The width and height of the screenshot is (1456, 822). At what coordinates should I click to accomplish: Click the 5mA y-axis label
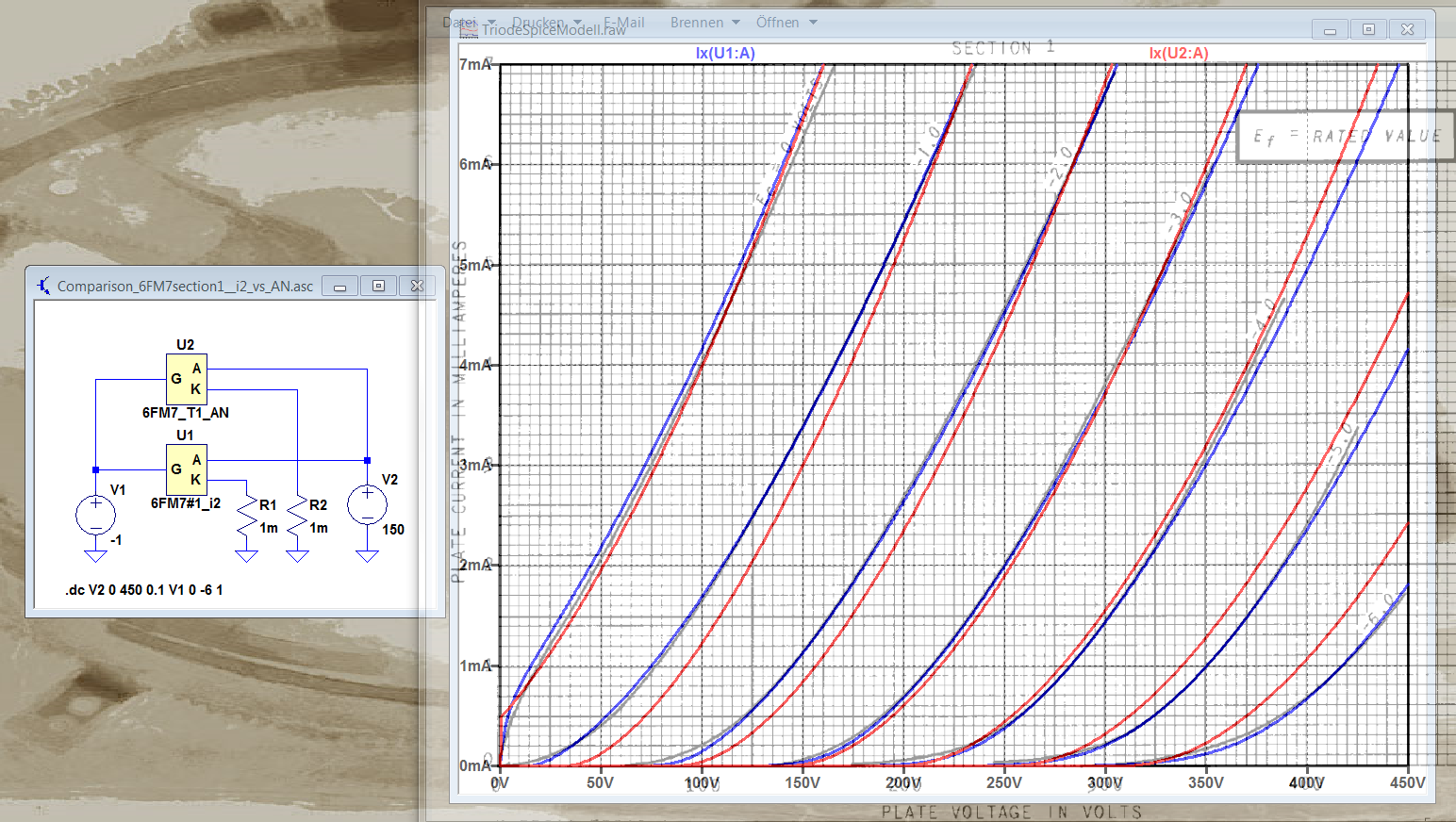[x=475, y=265]
